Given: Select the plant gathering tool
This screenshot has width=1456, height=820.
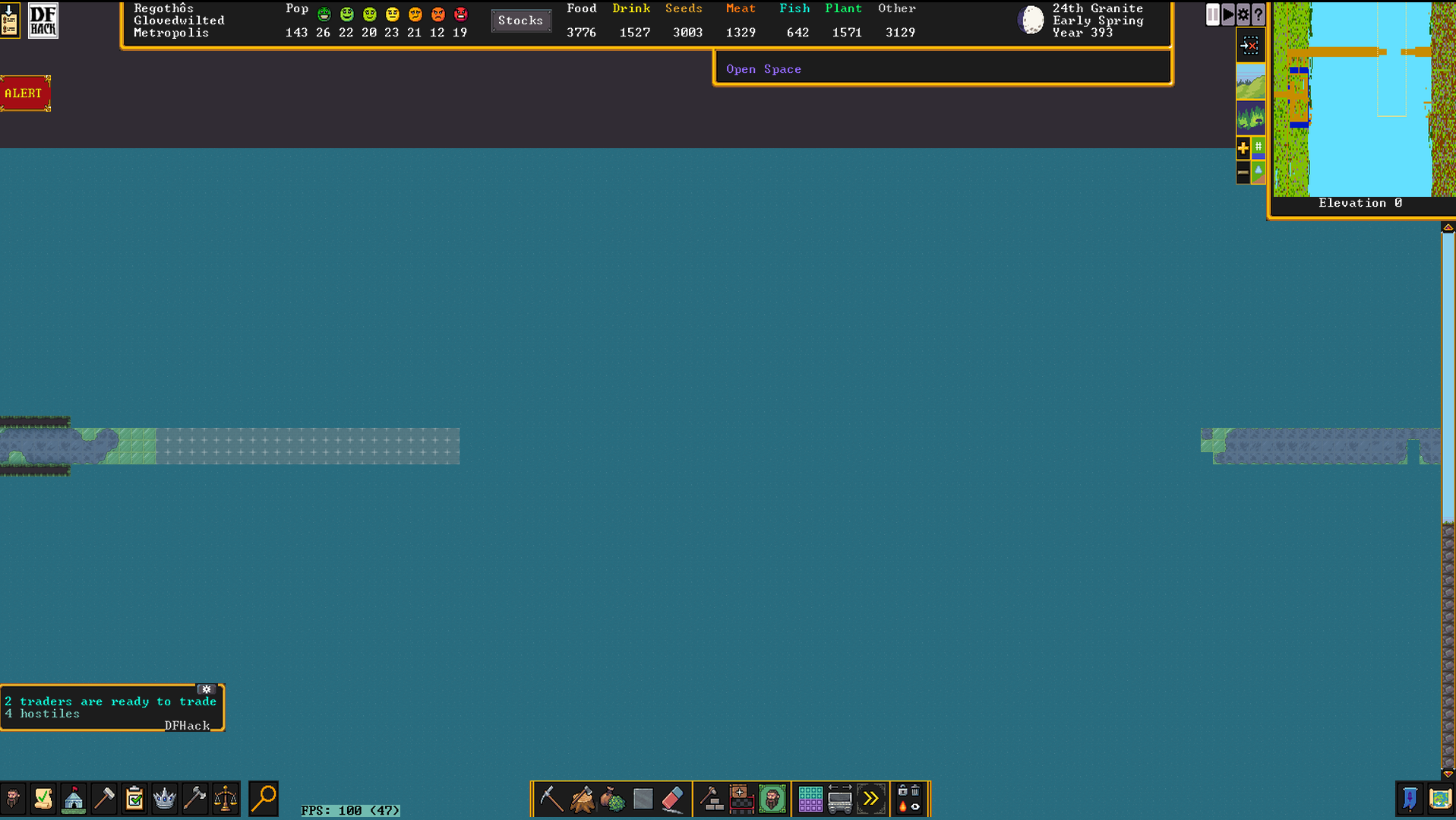Looking at the screenshot, I should point(612,799).
